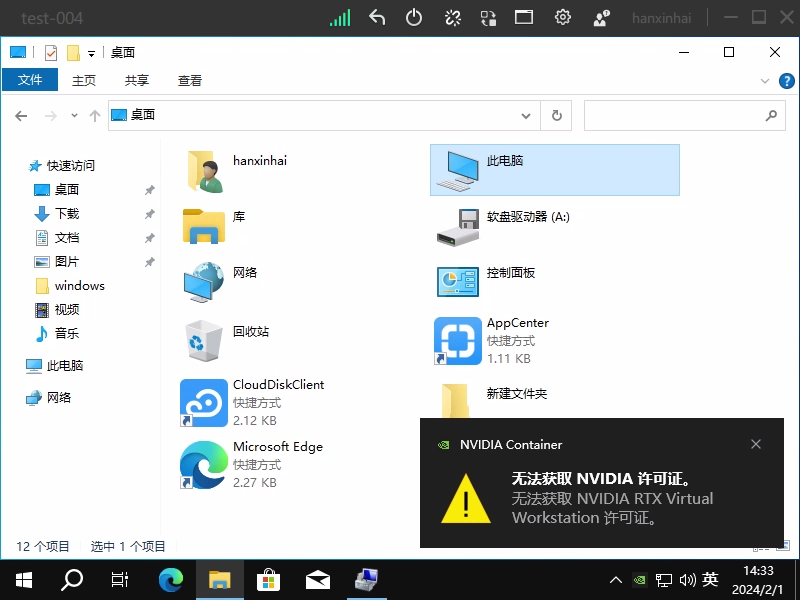The width and height of the screenshot is (800, 600).
Task: Select 快速访问 in navigation pane
Action: click(62, 165)
